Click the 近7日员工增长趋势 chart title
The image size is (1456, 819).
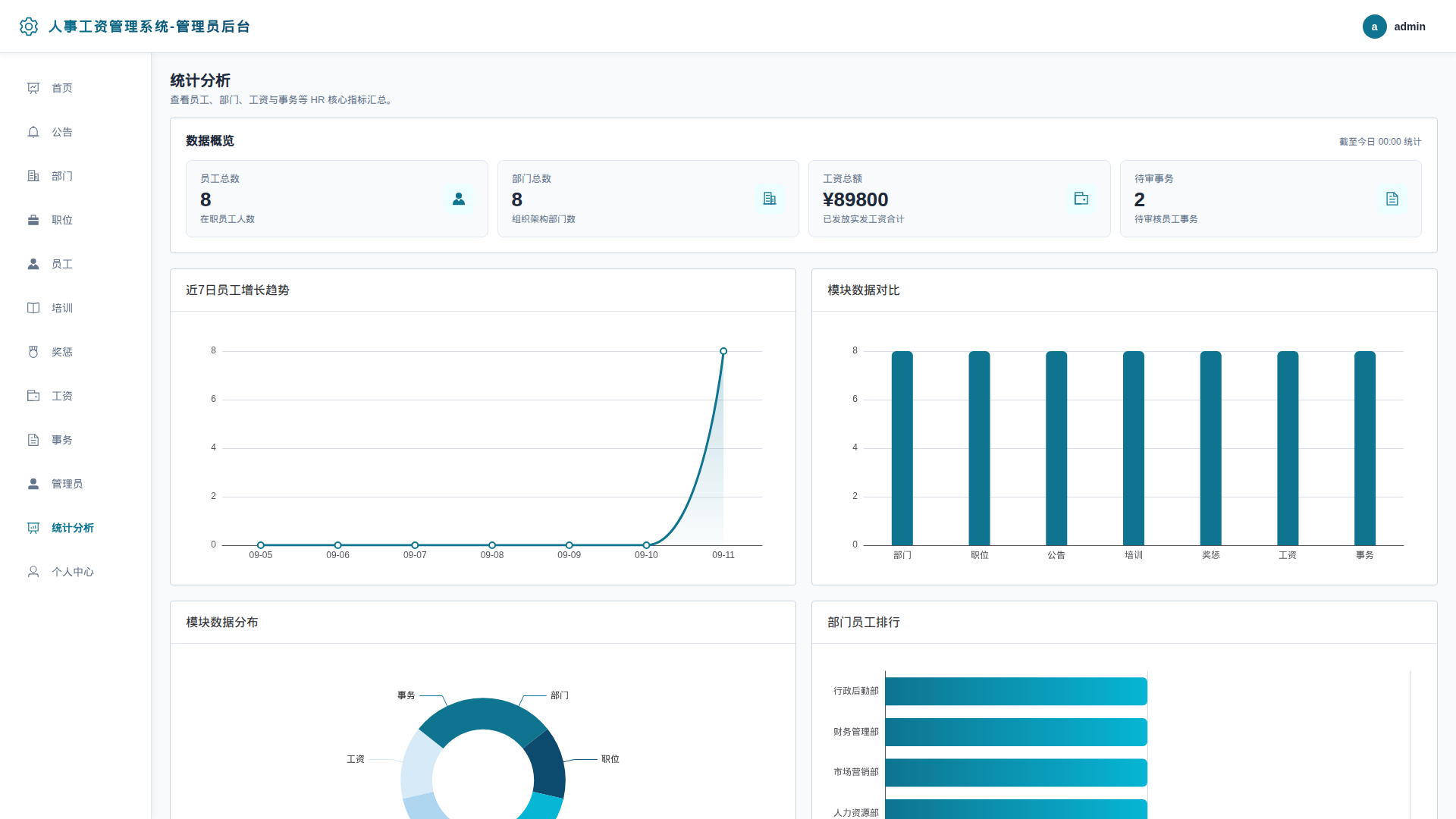(237, 290)
